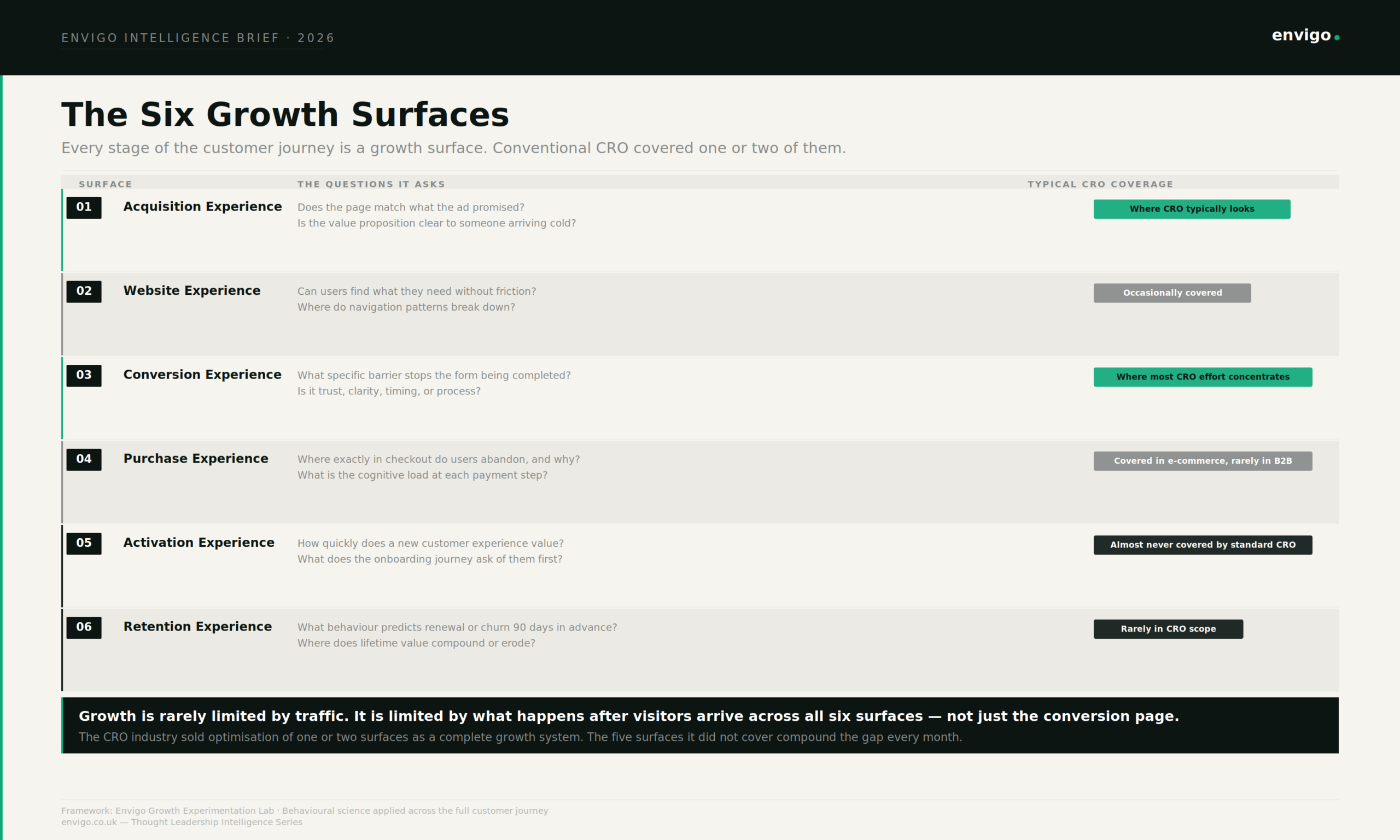Click 'What specific barrier stops the form being completed?'
1400x840 pixels.
click(434, 375)
